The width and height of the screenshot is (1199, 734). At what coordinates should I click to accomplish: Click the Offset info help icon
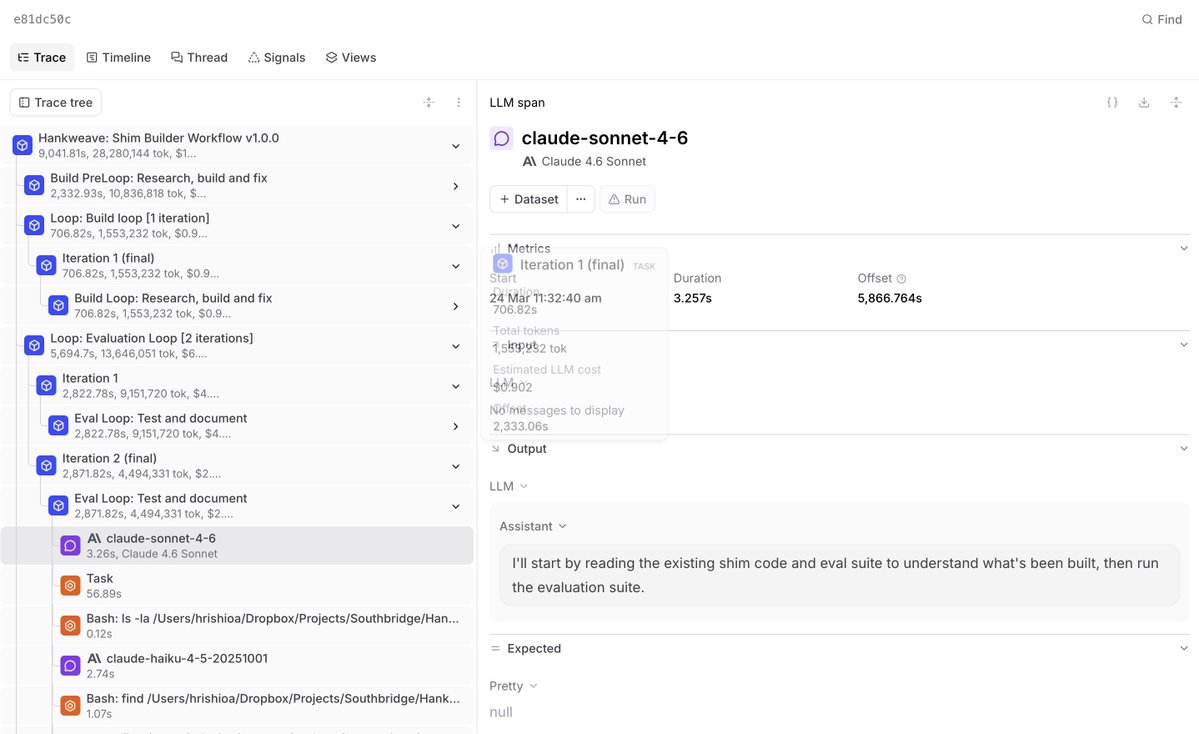tap(902, 279)
